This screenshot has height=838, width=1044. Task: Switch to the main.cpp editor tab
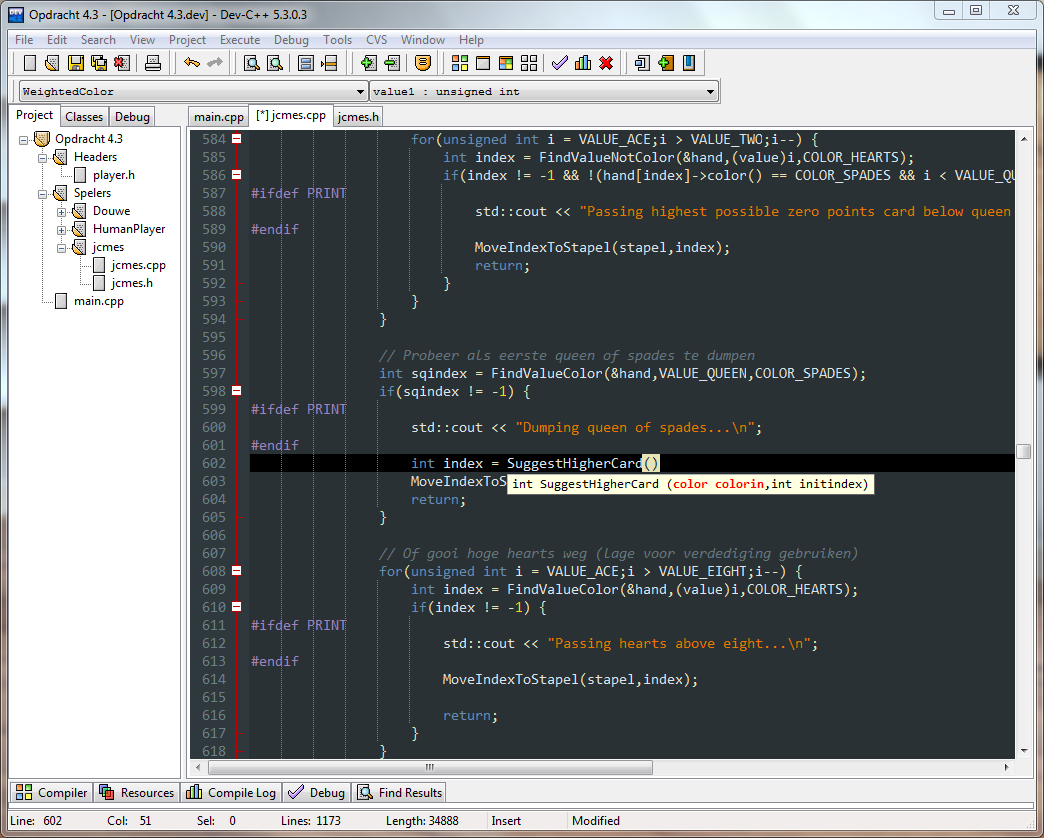218,116
